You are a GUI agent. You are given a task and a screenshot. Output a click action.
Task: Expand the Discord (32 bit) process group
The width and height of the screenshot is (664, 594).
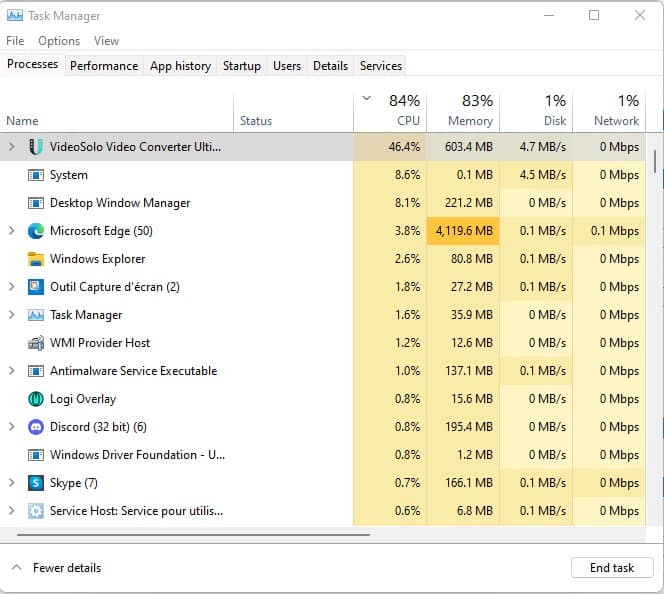12,427
